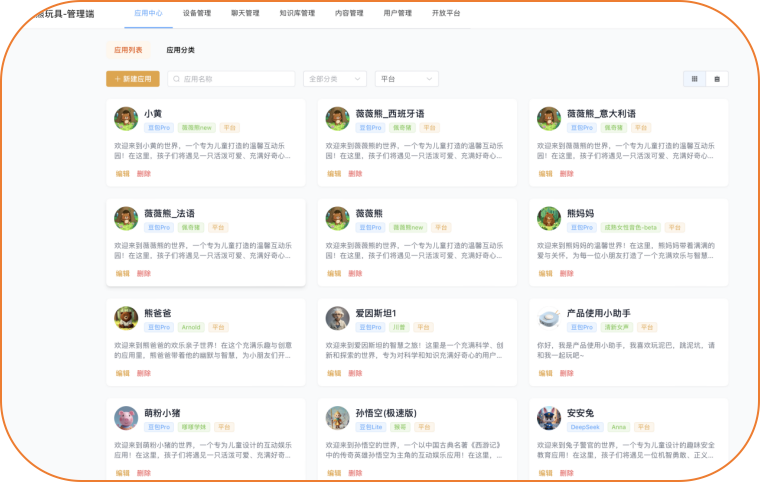Click the 熊妈妈 avatar icon

pyautogui.click(x=549, y=218)
